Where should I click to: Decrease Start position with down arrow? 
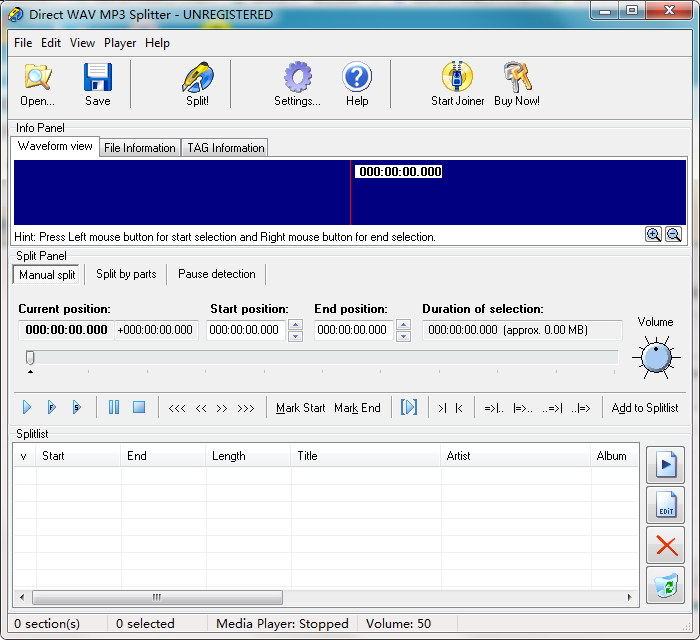coord(296,336)
